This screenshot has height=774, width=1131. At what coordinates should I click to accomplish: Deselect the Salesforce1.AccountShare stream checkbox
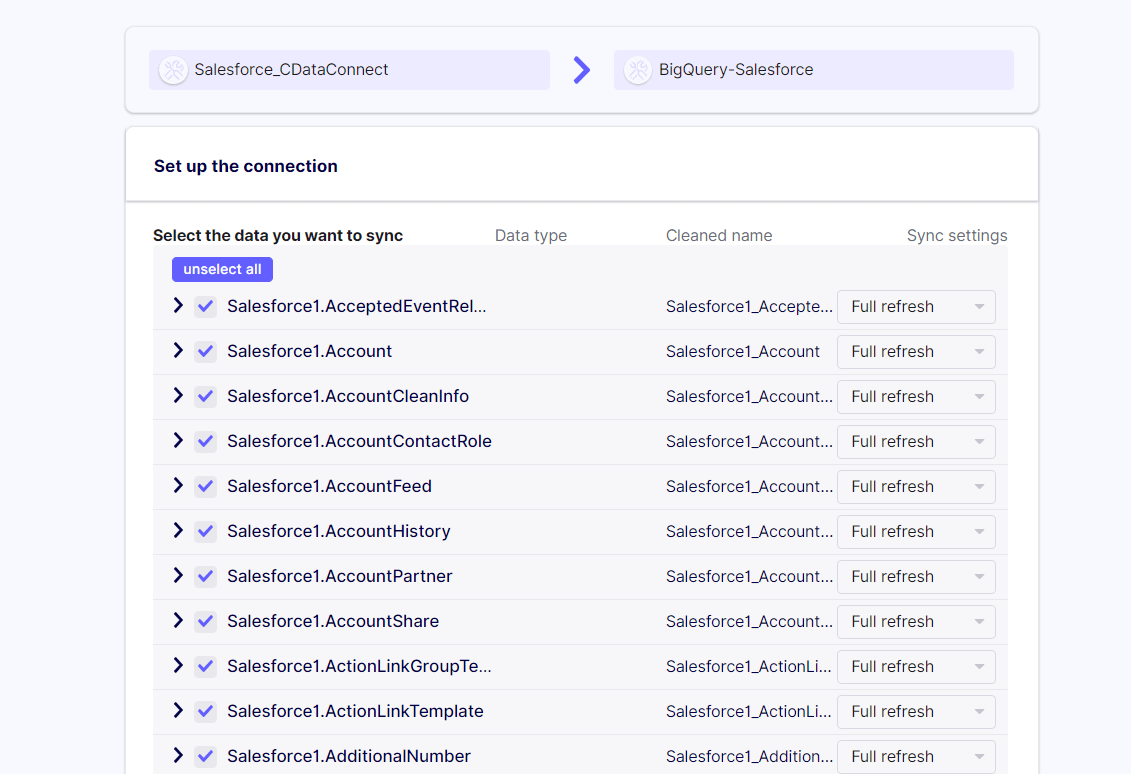205,622
